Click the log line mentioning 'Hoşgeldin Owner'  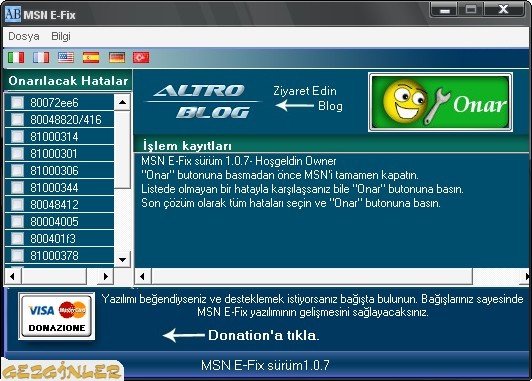point(239,161)
